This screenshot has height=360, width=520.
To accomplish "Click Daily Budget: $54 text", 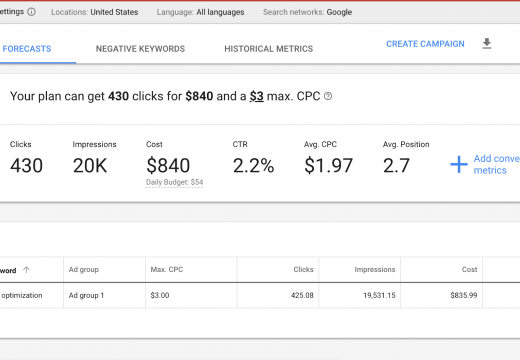I will 174,182.
